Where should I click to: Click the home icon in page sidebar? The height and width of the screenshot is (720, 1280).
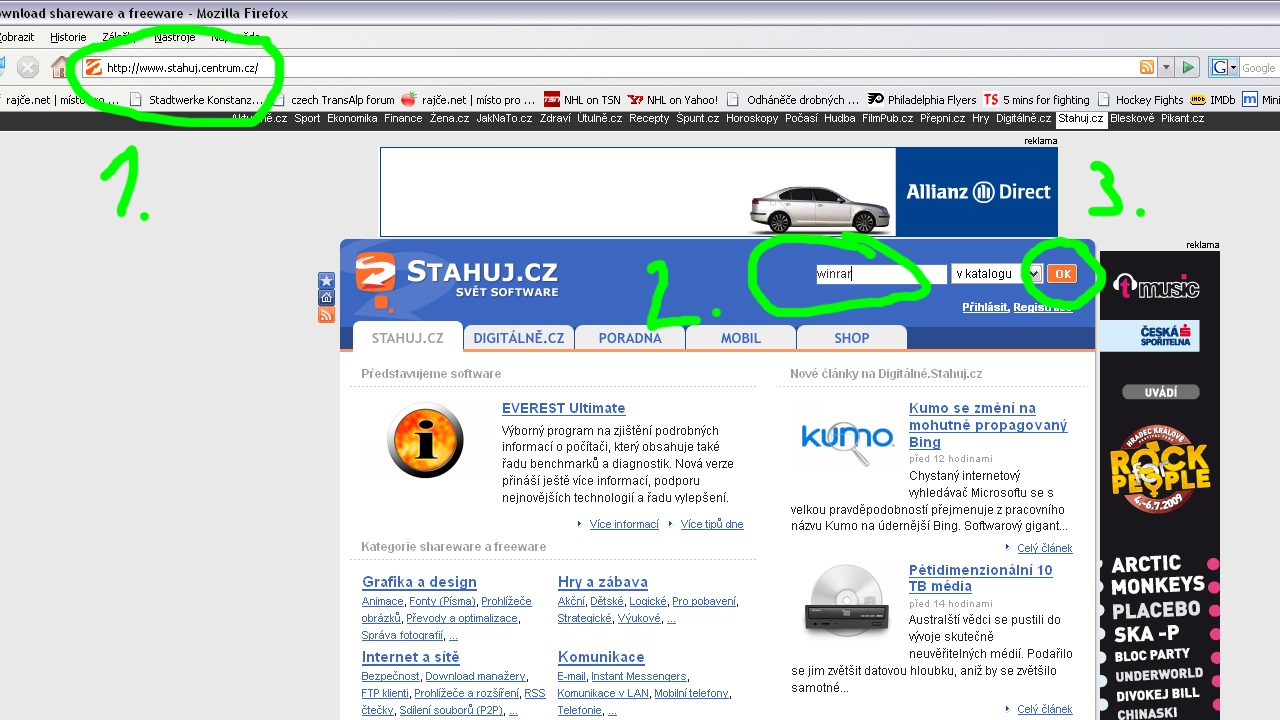point(326,298)
